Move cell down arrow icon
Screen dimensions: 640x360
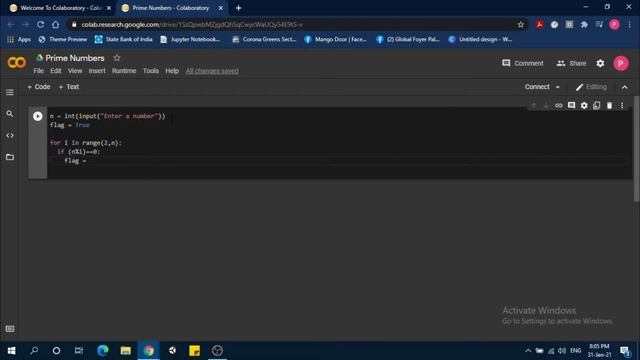(546, 106)
